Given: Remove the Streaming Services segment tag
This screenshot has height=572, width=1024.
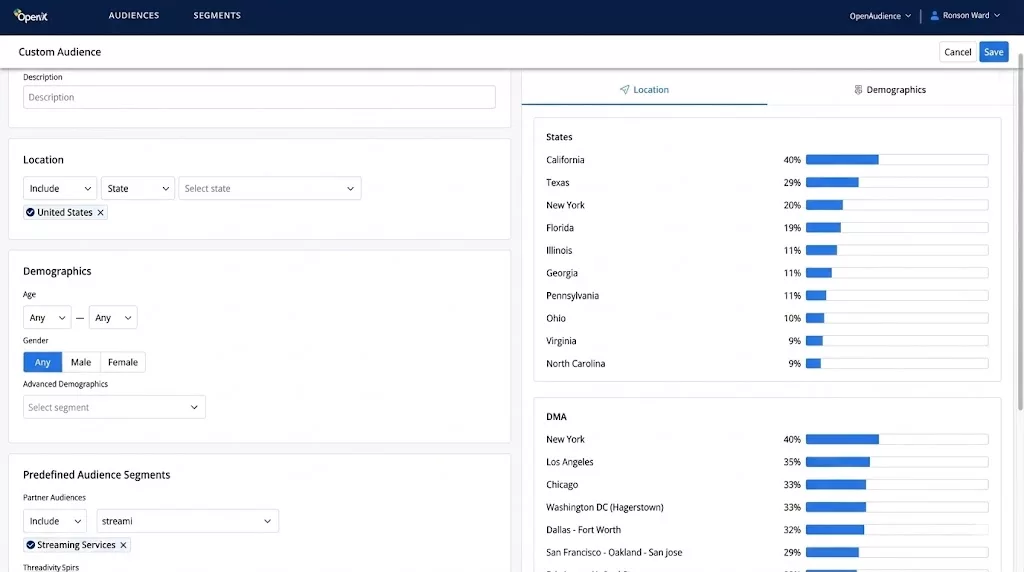Looking at the screenshot, I should click(123, 545).
